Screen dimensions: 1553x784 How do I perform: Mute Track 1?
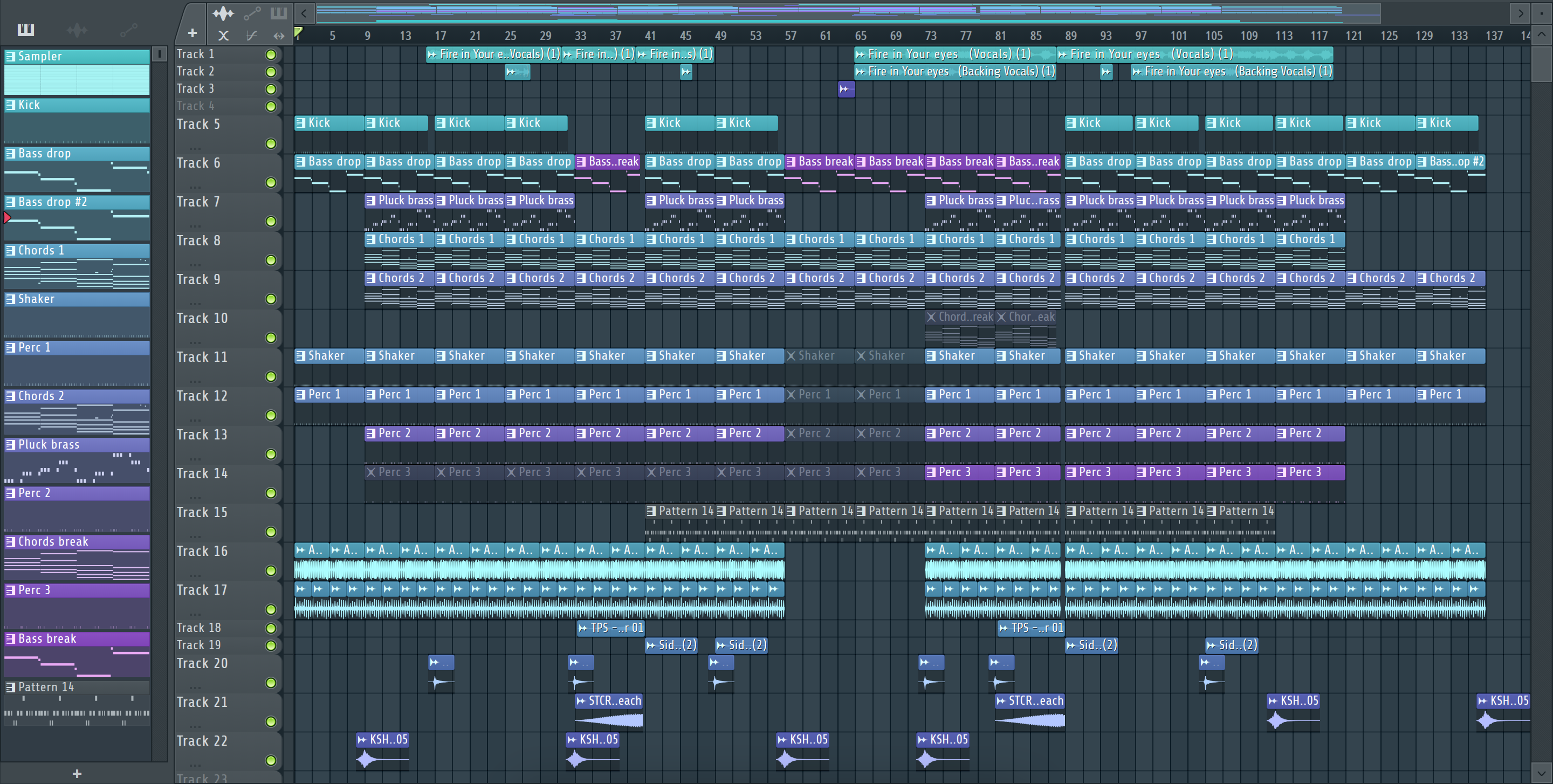271,55
